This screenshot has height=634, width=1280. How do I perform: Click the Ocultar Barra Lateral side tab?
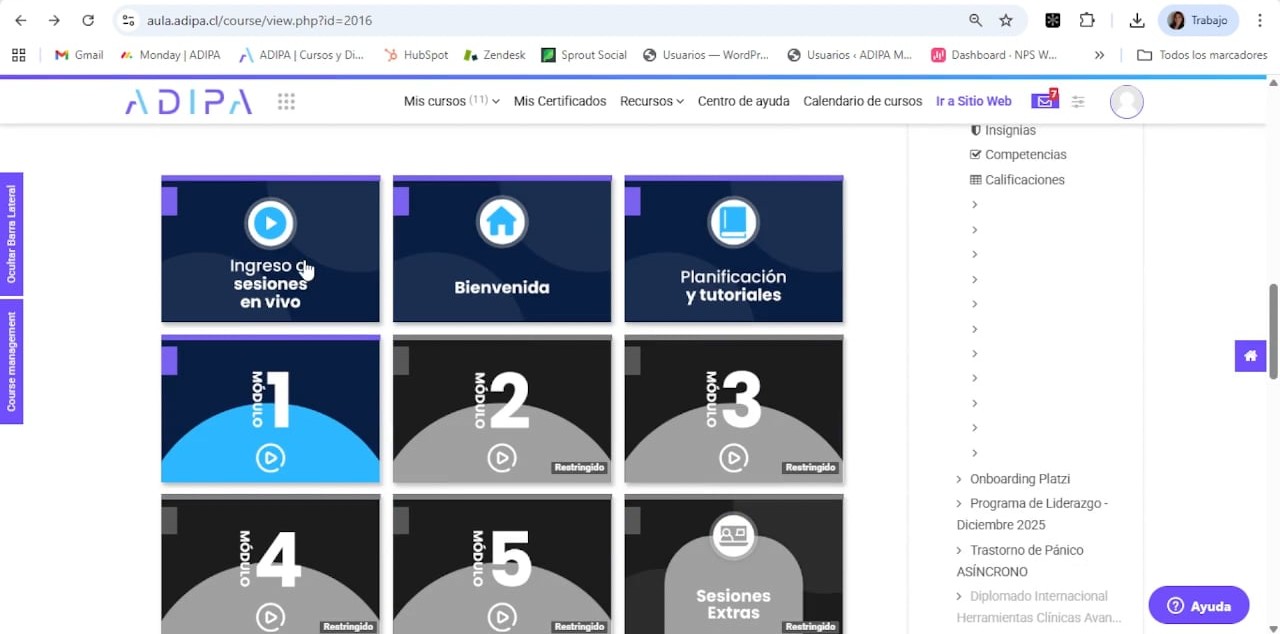click(x=11, y=234)
